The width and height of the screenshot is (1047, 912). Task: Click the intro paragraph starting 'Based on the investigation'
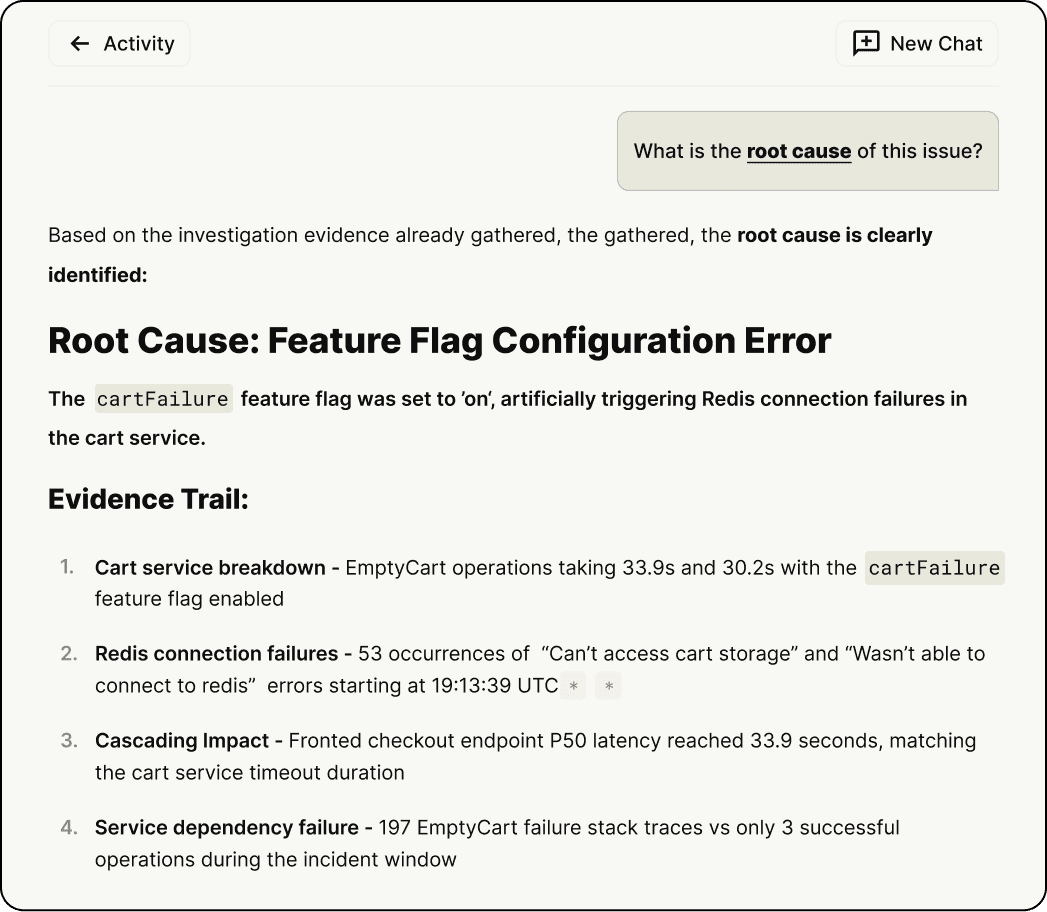[390, 236]
